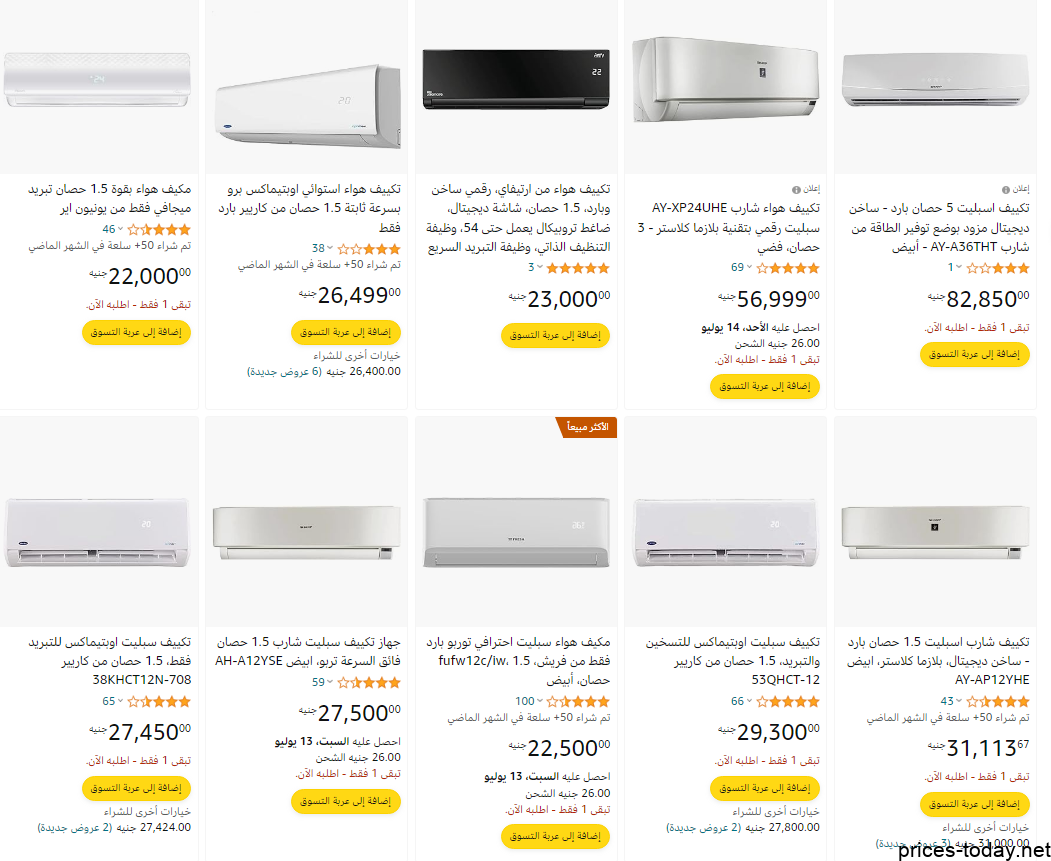Click star rating of Sharp AH-A12YSE product
1051x861 pixels.
click(369, 683)
